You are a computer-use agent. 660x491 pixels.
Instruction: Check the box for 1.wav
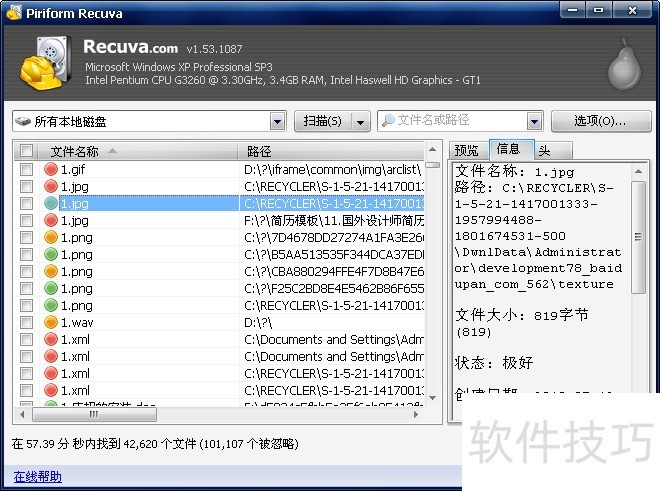coord(26,322)
